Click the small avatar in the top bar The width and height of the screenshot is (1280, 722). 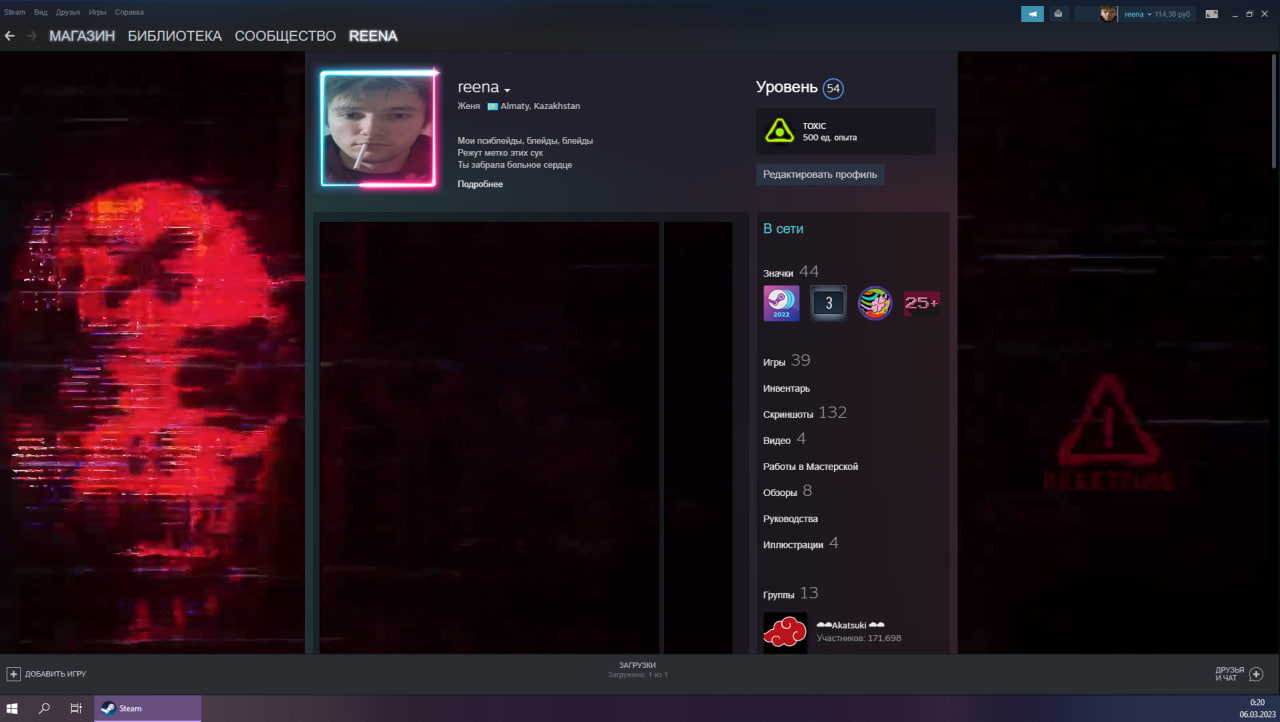(1109, 14)
